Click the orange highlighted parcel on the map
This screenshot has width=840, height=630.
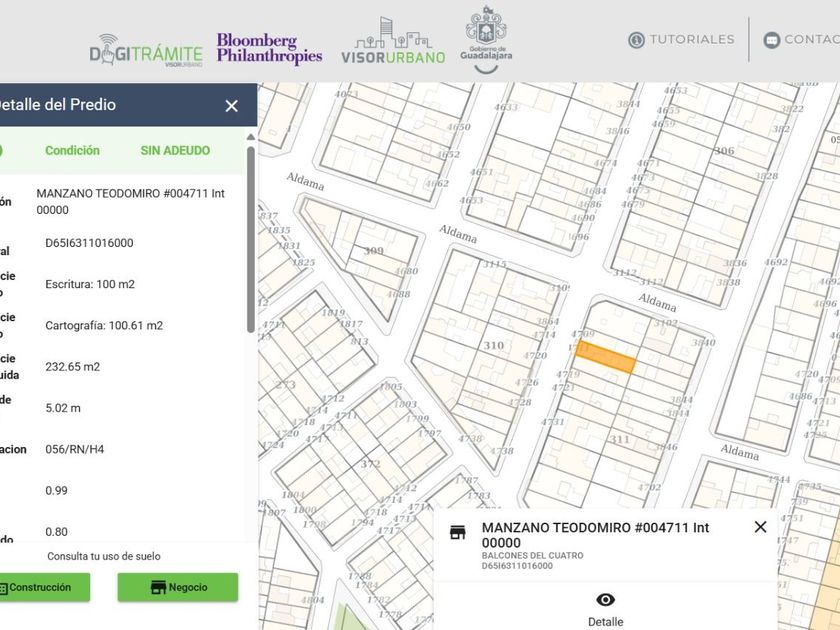pos(606,358)
